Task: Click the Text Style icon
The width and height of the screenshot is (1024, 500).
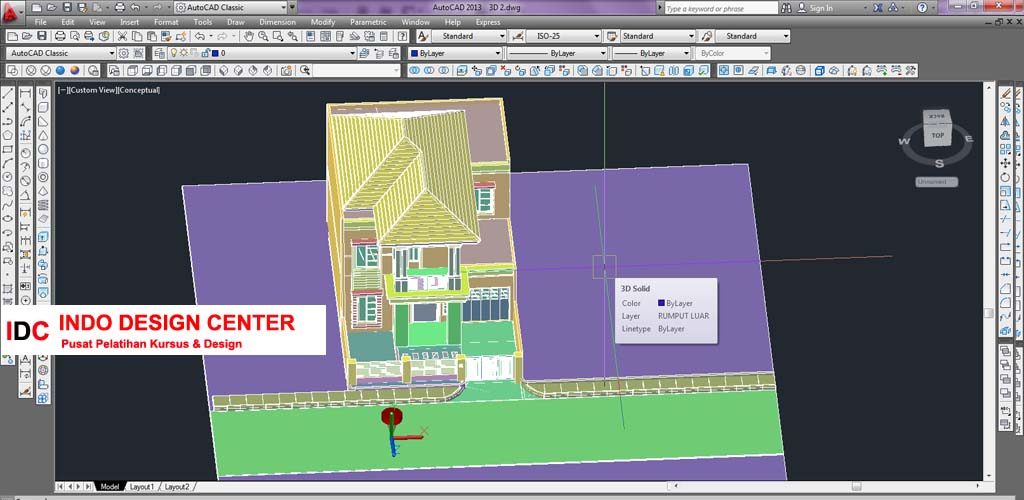Action: point(423,36)
